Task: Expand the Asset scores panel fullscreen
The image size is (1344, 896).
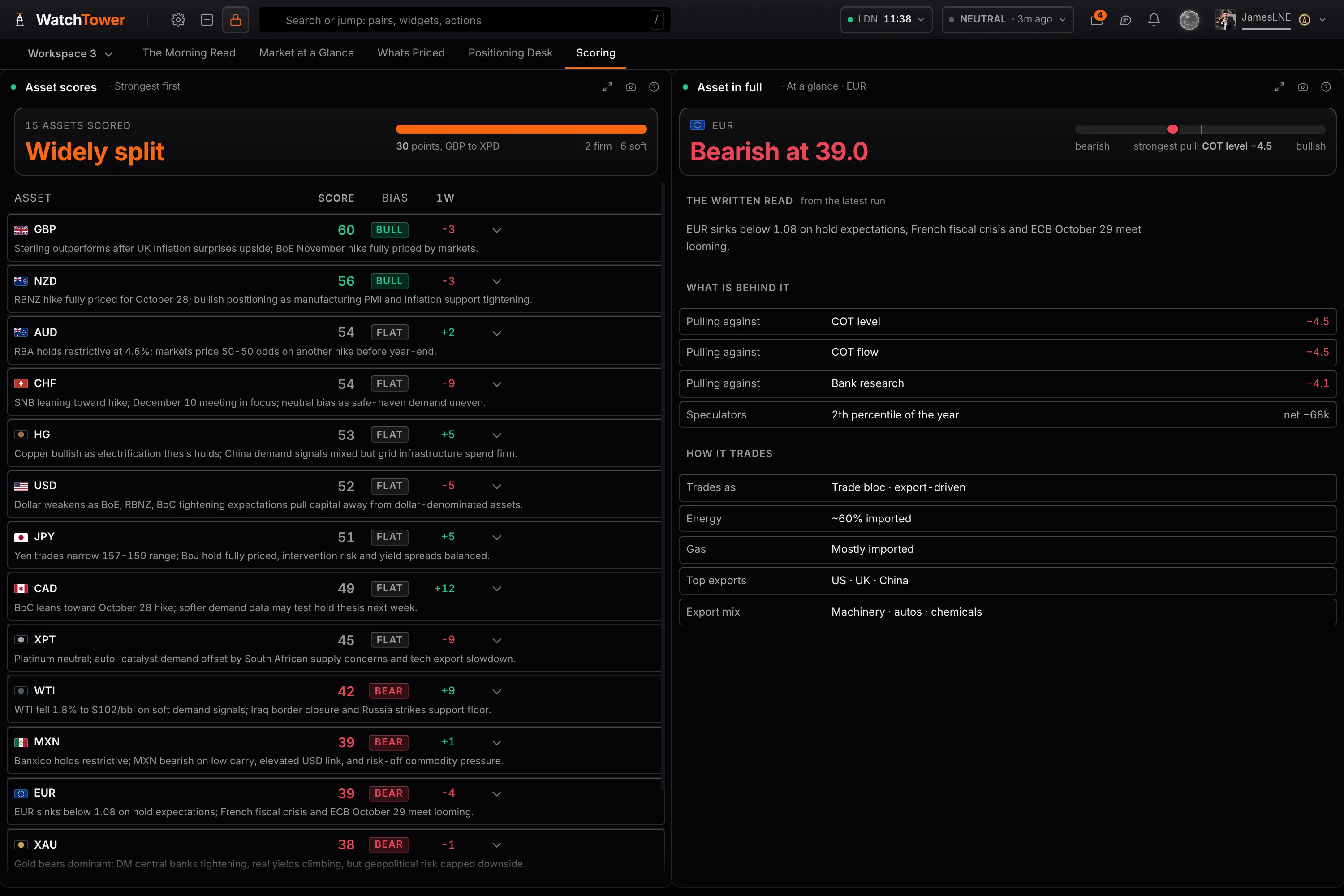Action: pos(607,87)
